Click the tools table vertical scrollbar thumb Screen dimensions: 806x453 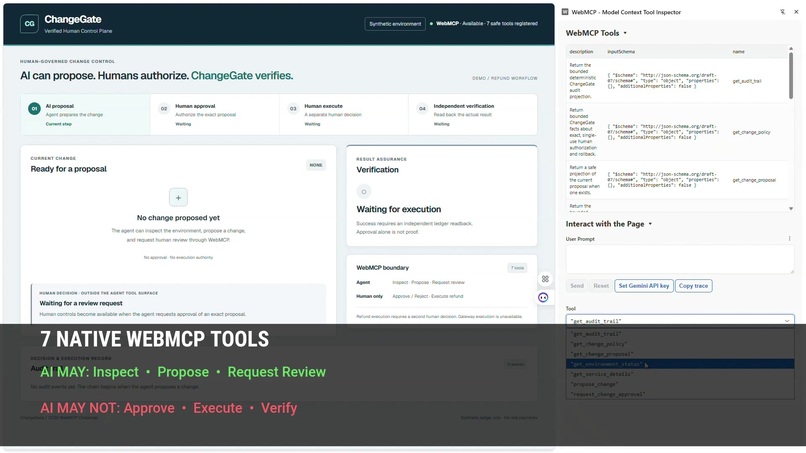[x=791, y=76]
